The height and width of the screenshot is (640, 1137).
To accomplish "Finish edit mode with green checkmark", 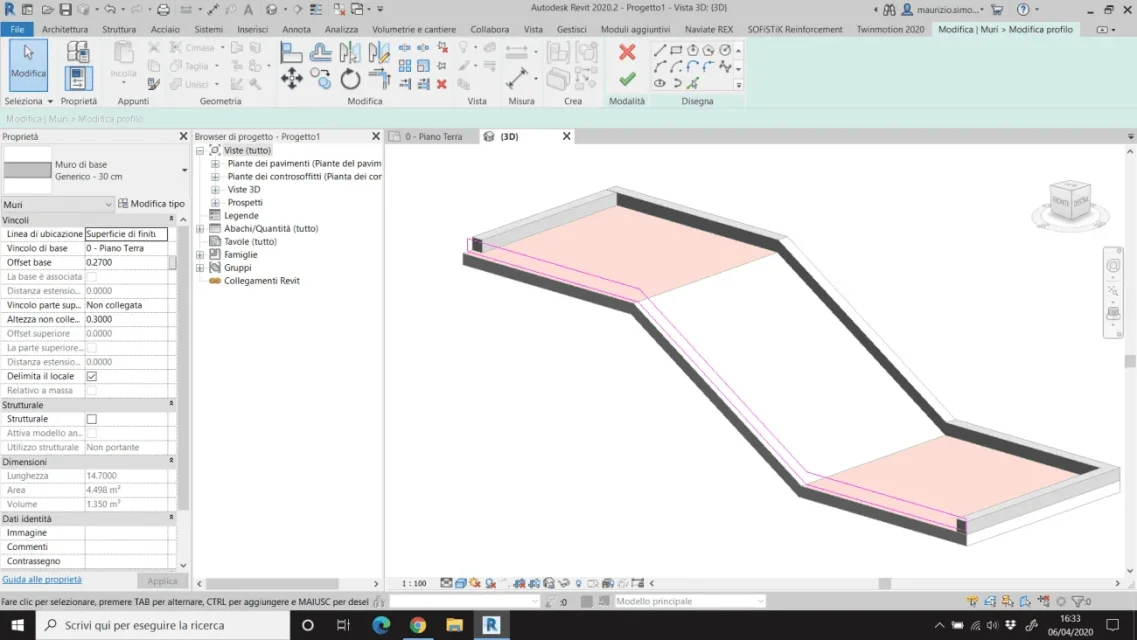I will [627, 78].
